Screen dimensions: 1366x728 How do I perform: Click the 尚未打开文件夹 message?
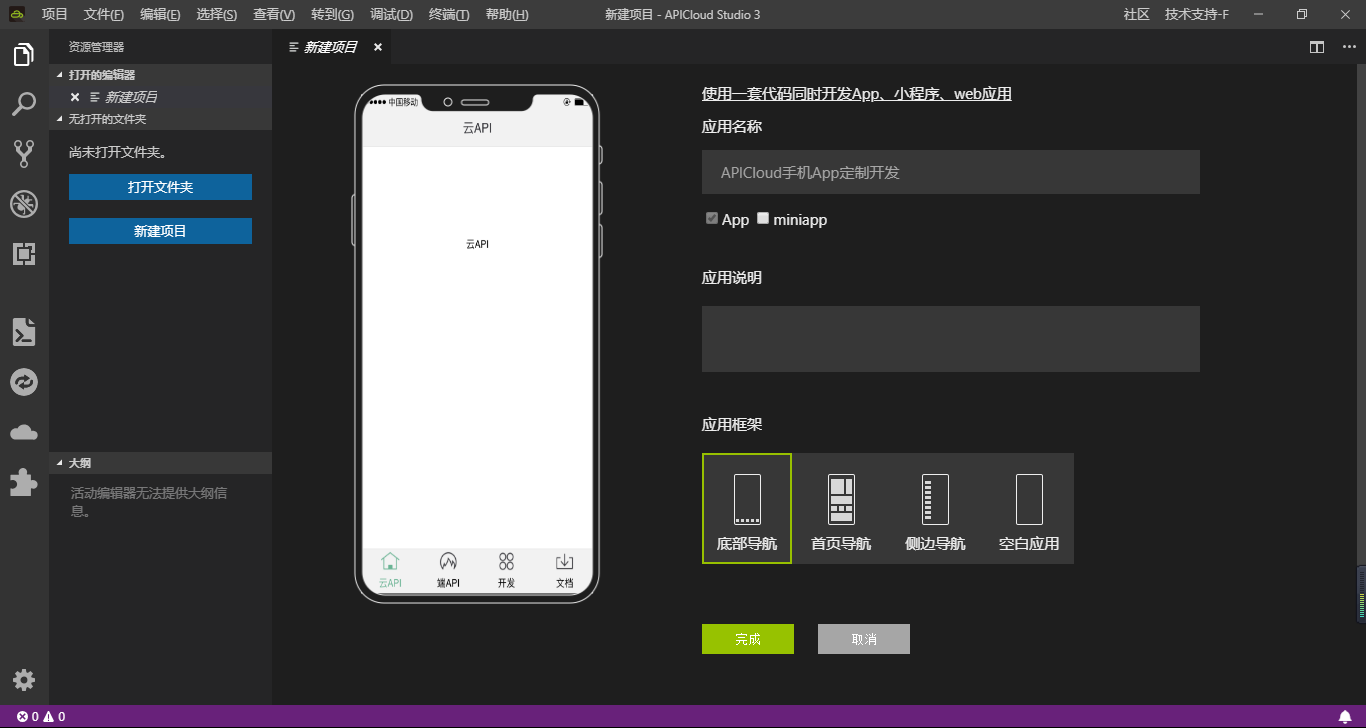tap(118, 153)
